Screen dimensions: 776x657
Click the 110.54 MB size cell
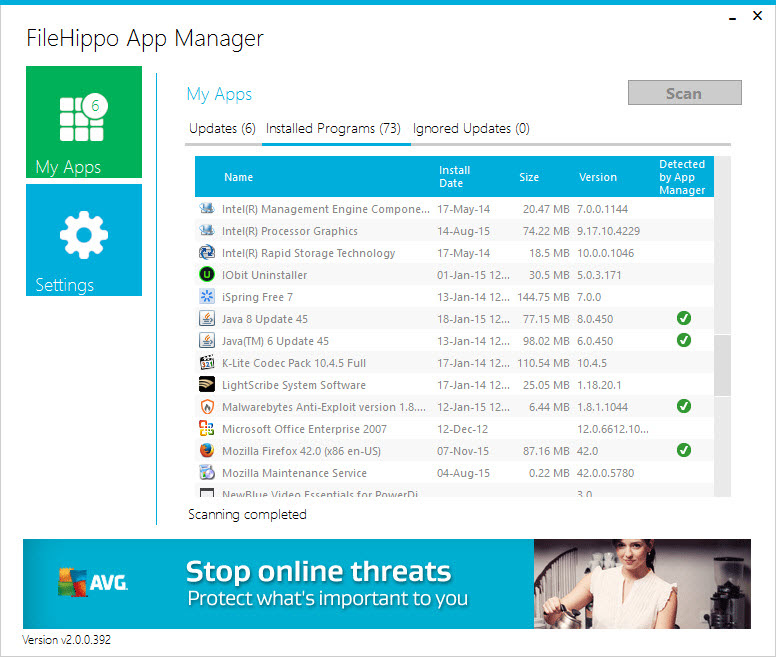tap(543, 363)
